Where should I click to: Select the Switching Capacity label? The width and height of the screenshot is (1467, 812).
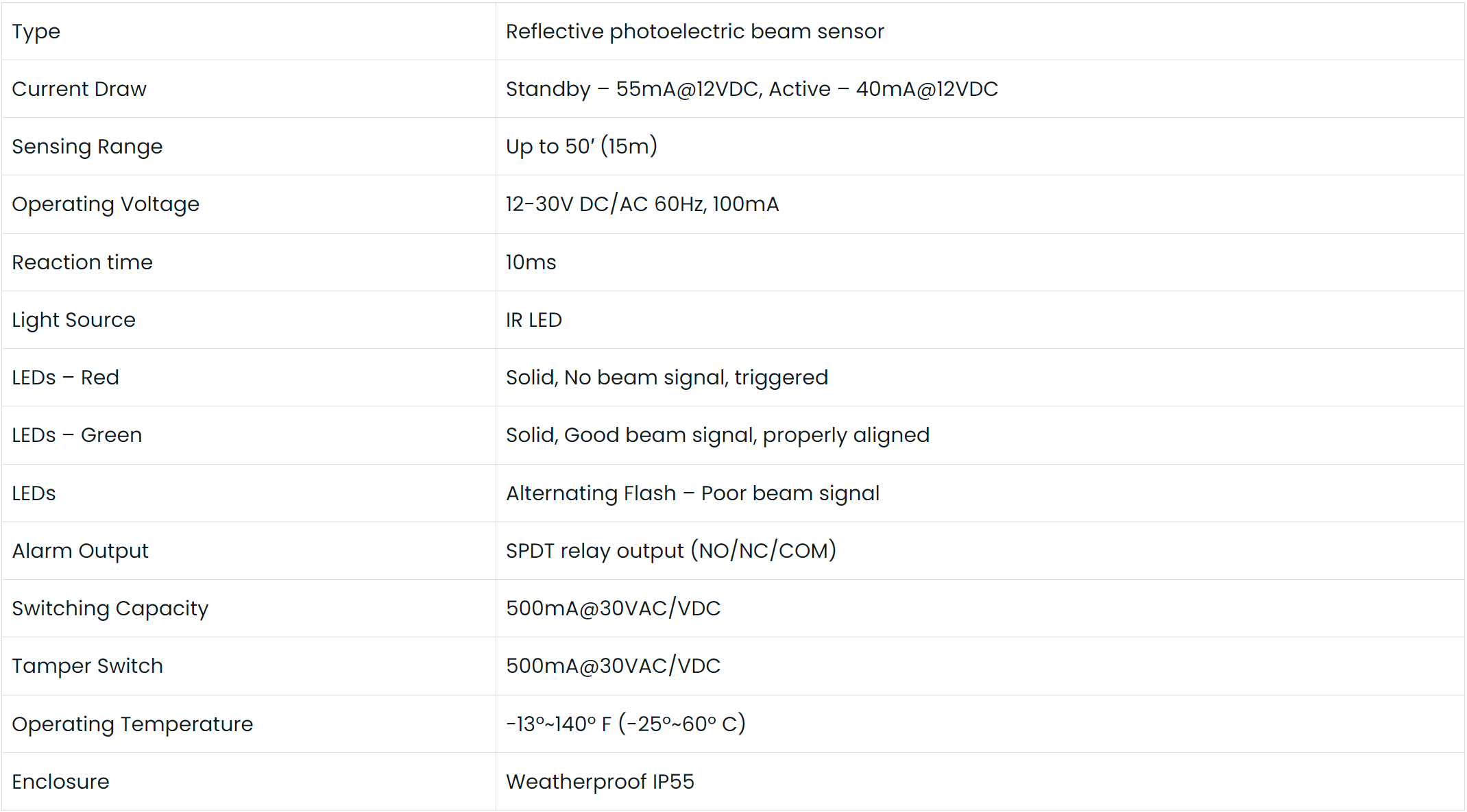(x=110, y=608)
